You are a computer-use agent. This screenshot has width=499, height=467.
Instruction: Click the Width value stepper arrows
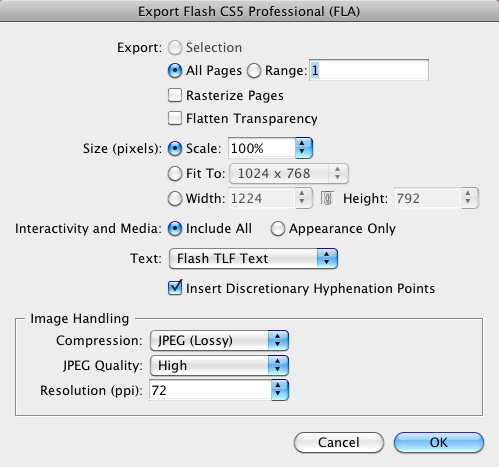[x=303, y=198]
